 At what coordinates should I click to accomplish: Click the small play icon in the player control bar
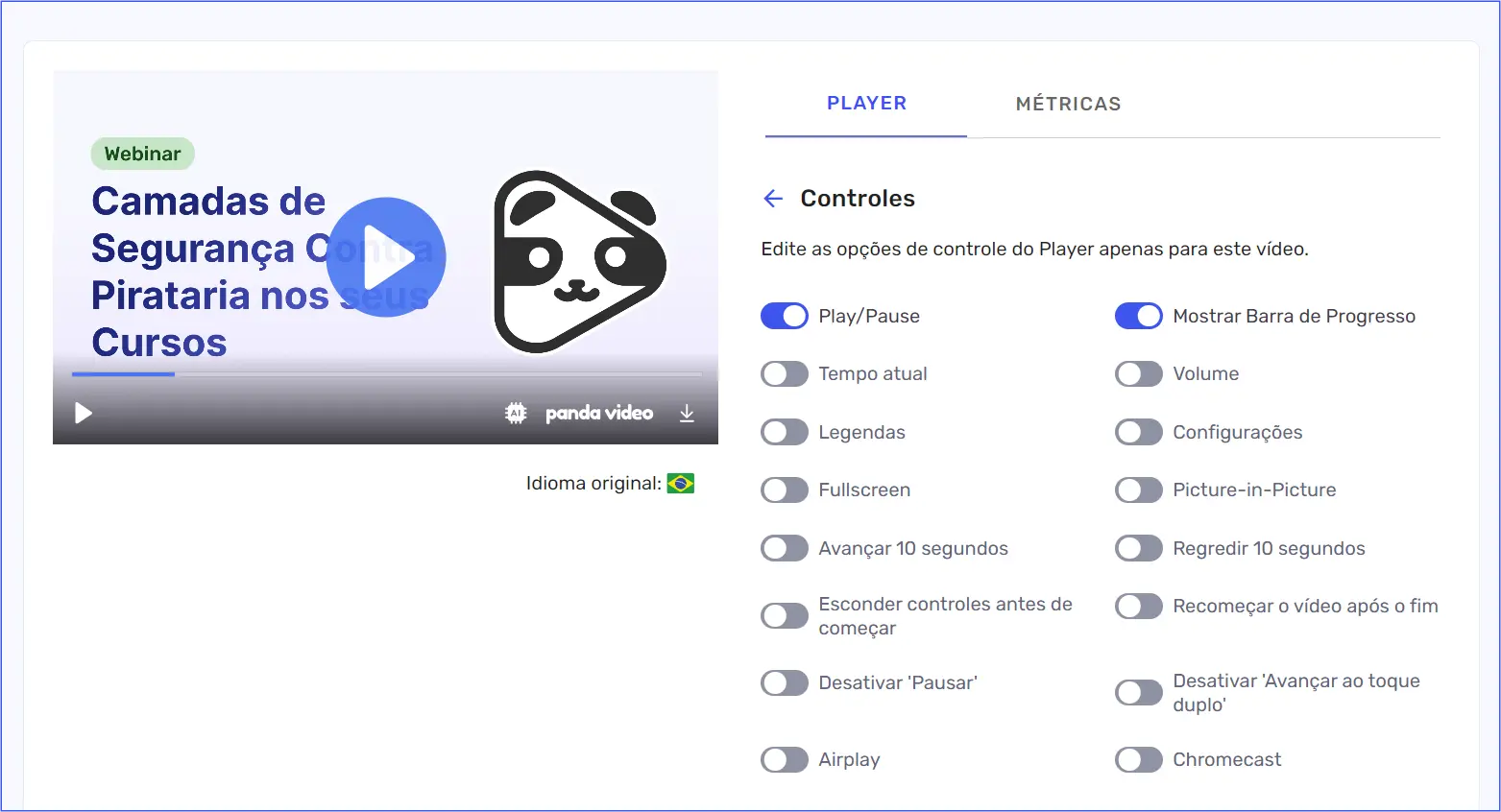(x=83, y=413)
